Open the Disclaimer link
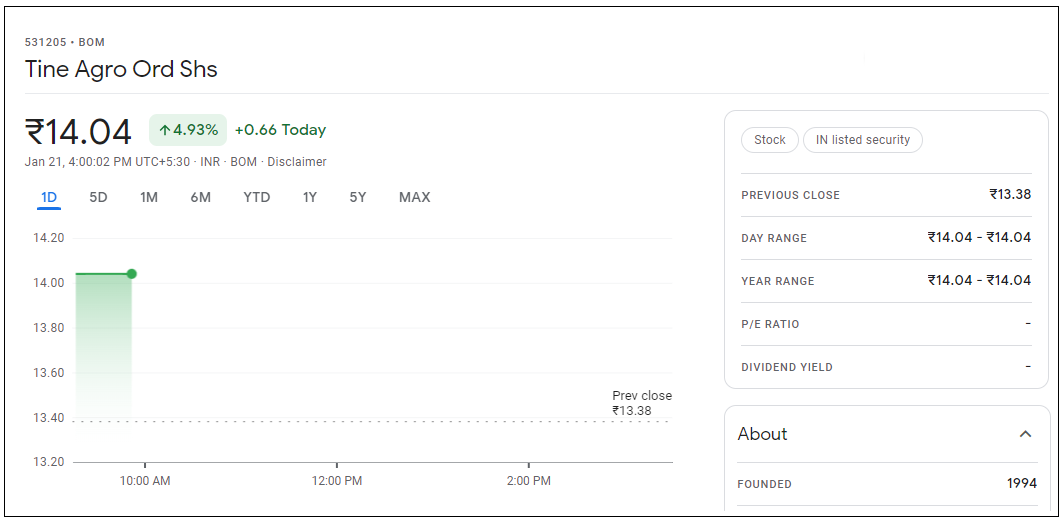 [x=297, y=162]
